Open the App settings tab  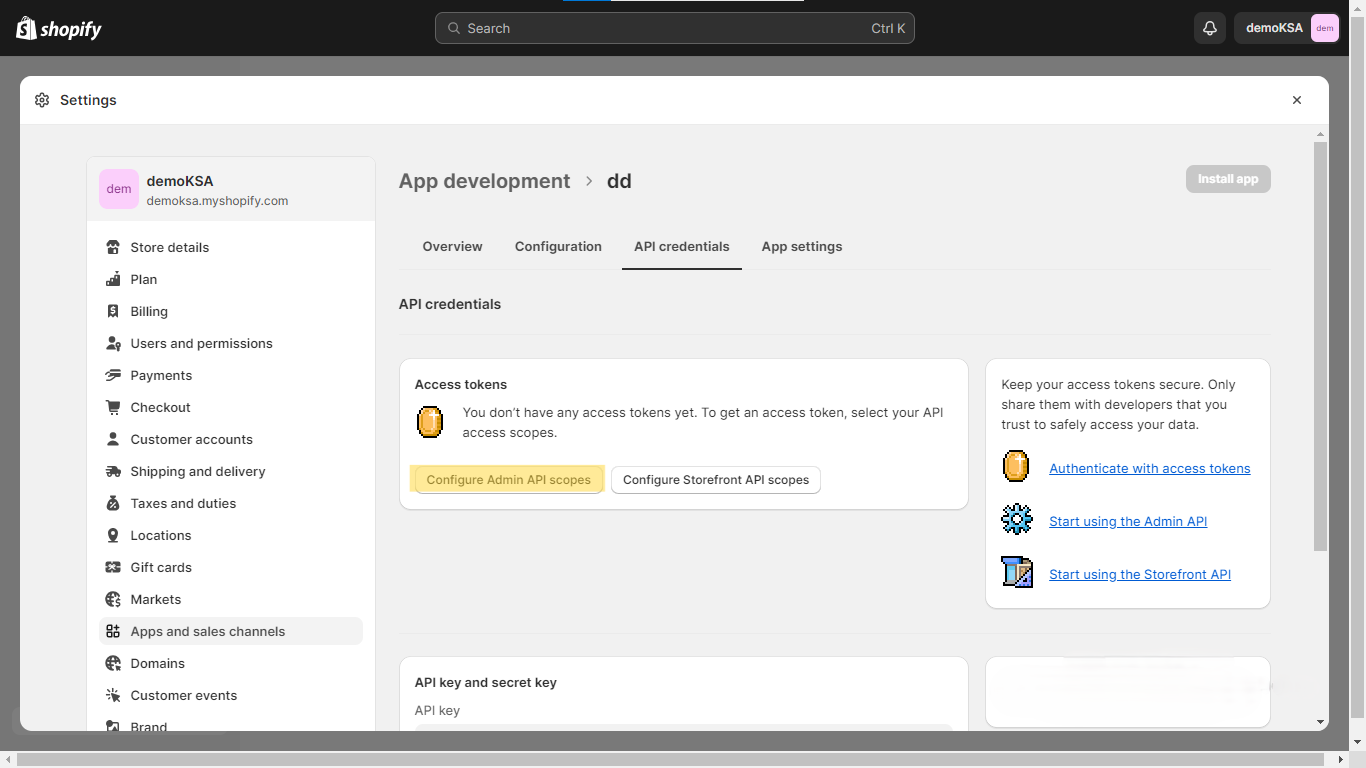[801, 246]
